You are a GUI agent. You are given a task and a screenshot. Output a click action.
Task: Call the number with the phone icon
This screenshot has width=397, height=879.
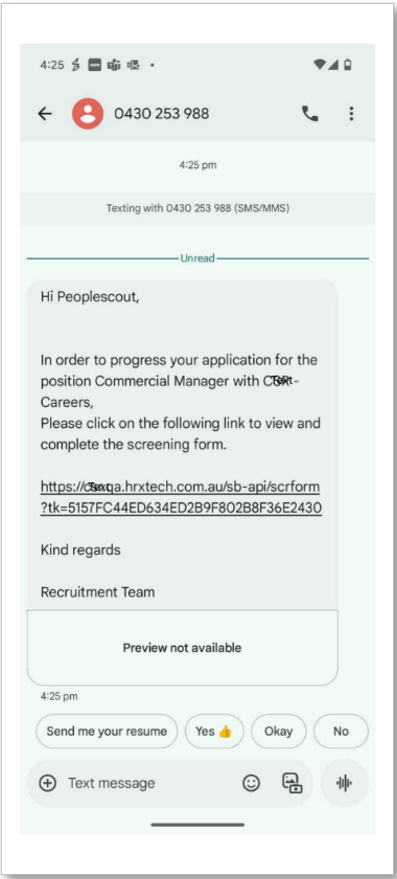click(x=310, y=114)
